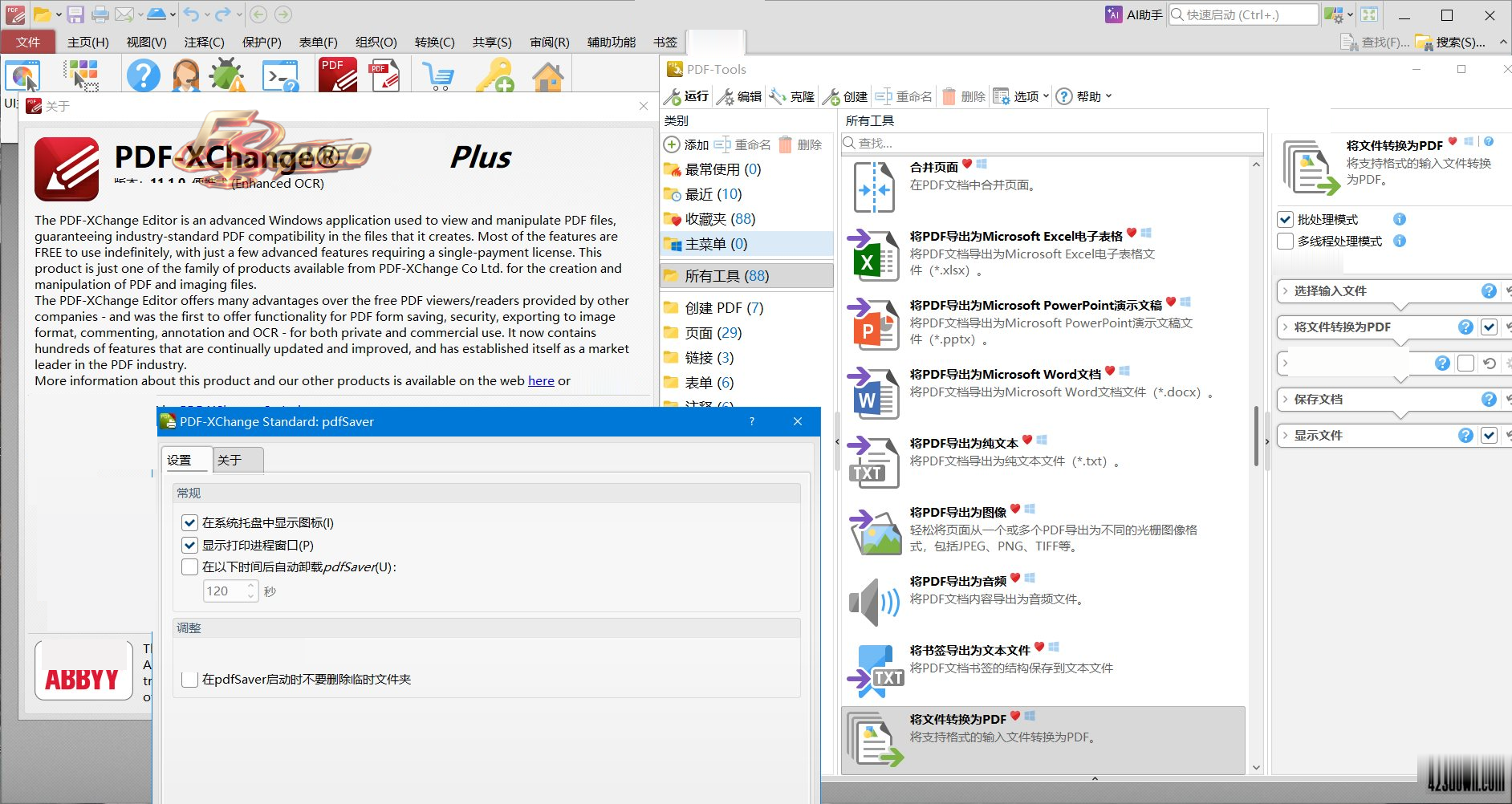Click 添加 button in categories panel
Image resolution: width=1512 pixels, height=804 pixels.
point(687,144)
